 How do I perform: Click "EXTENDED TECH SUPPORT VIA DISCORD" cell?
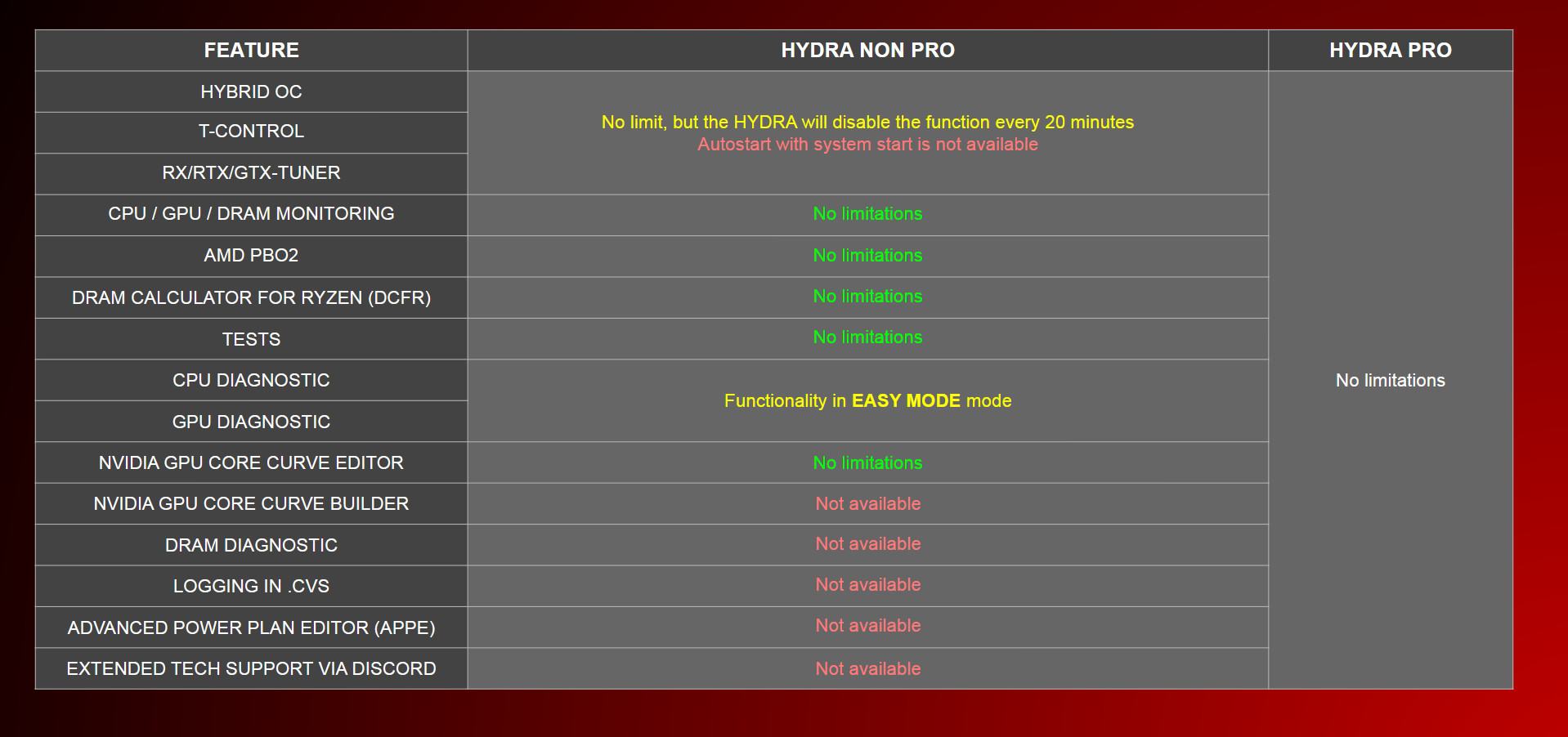[251, 668]
